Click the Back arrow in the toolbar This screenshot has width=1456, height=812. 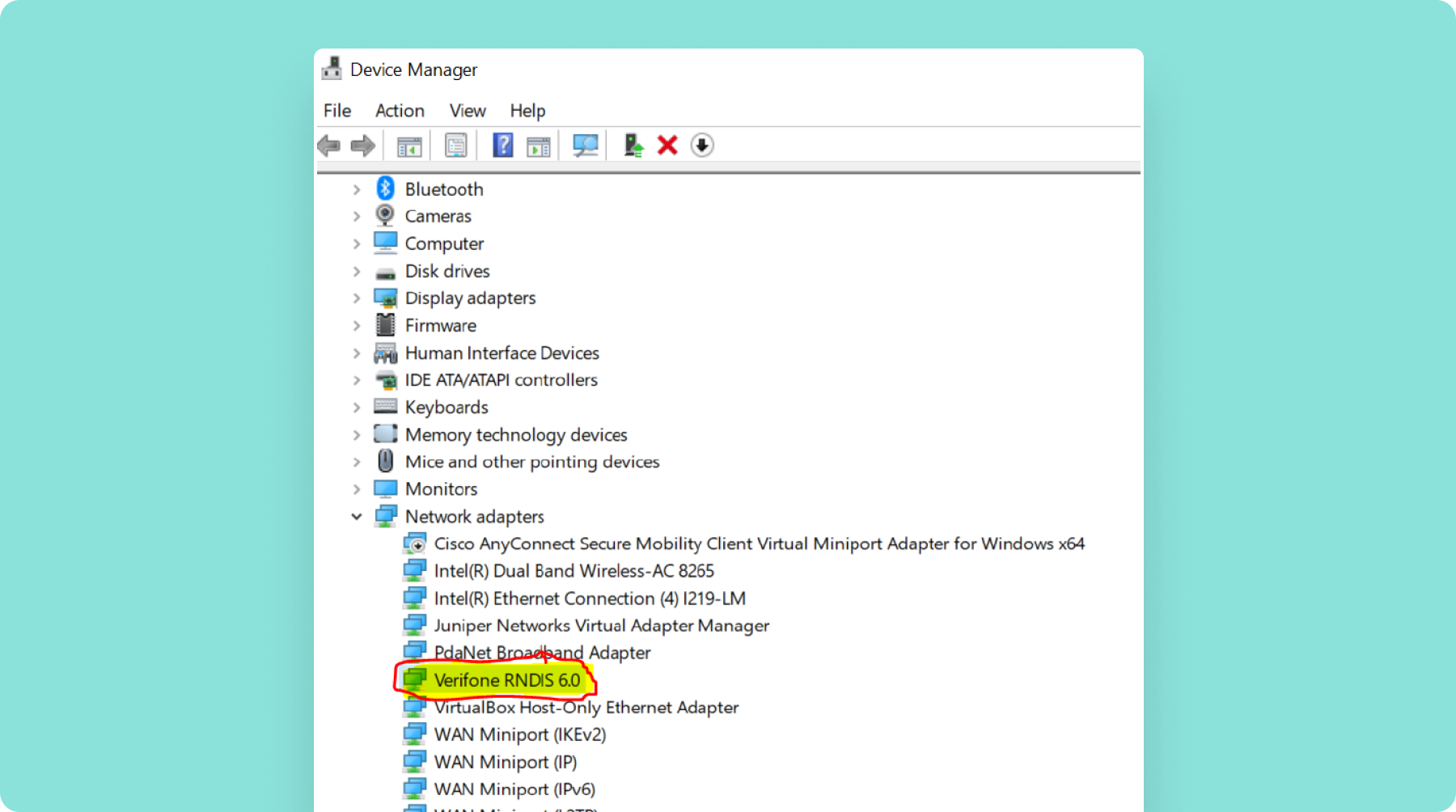[x=329, y=146]
